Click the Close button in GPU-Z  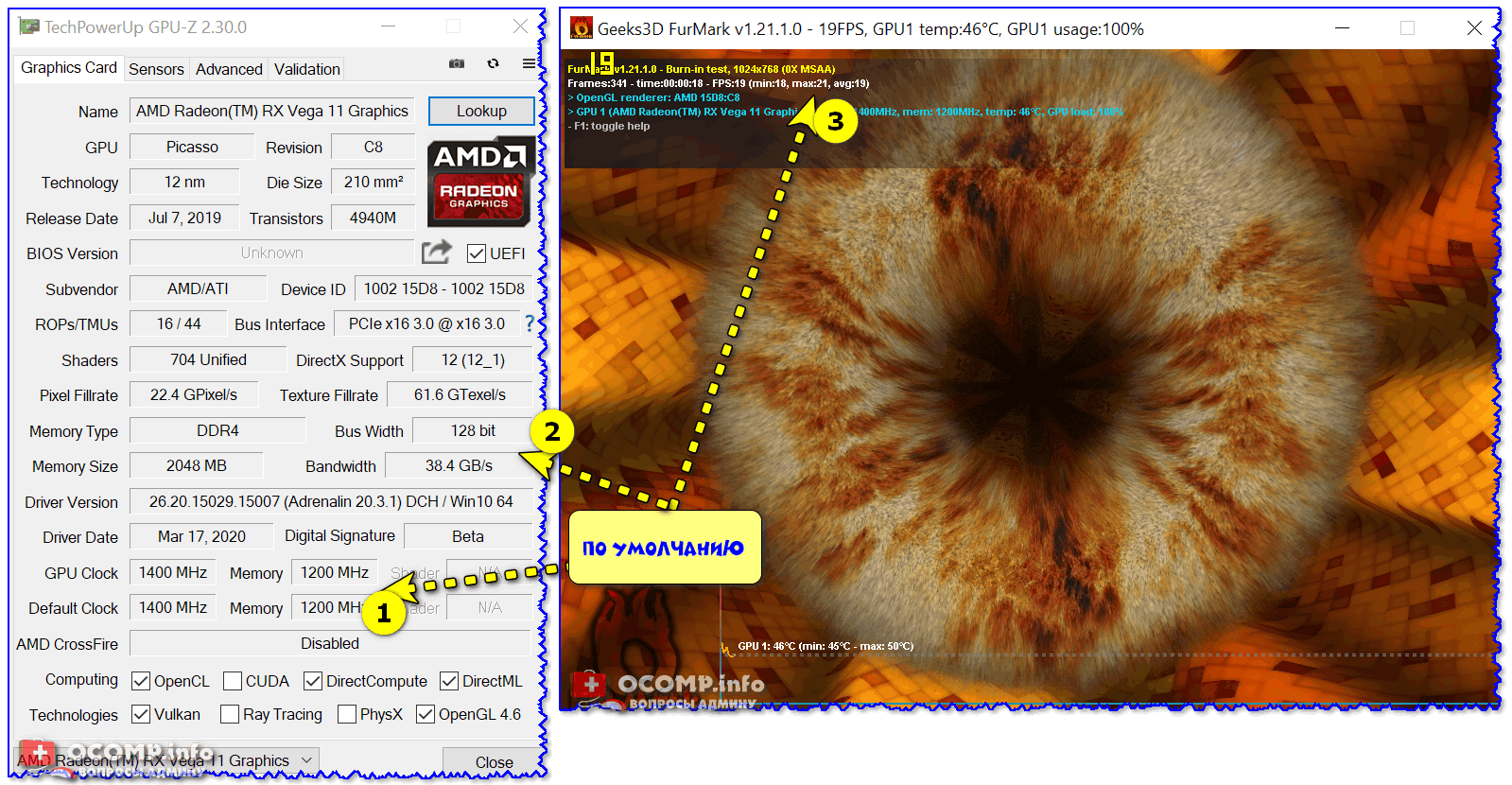[x=494, y=762]
